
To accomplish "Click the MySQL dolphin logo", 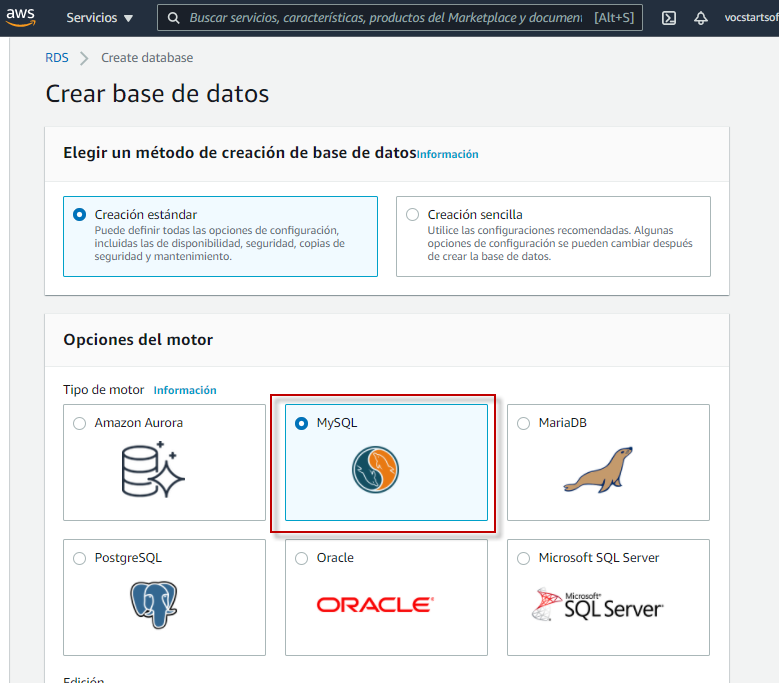I will 375,469.
